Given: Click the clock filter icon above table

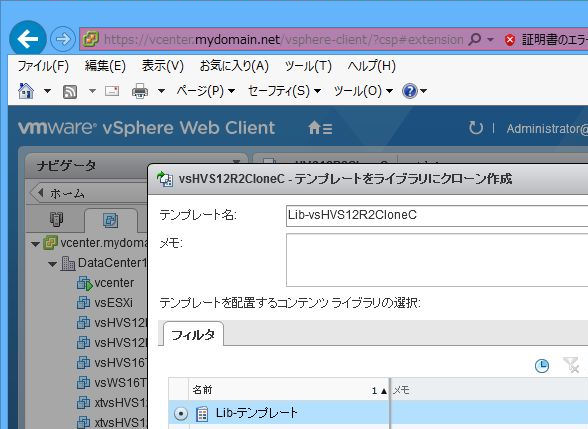Looking at the screenshot, I should click(542, 366).
